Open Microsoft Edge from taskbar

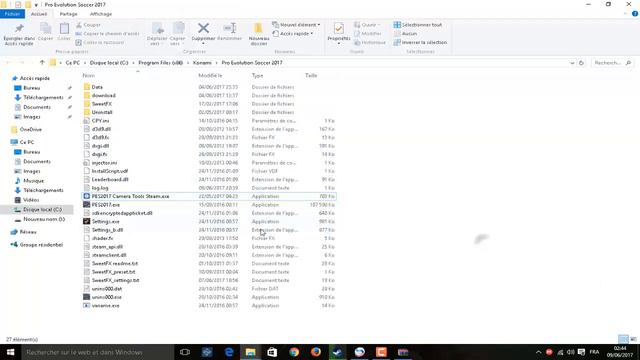[229, 352]
